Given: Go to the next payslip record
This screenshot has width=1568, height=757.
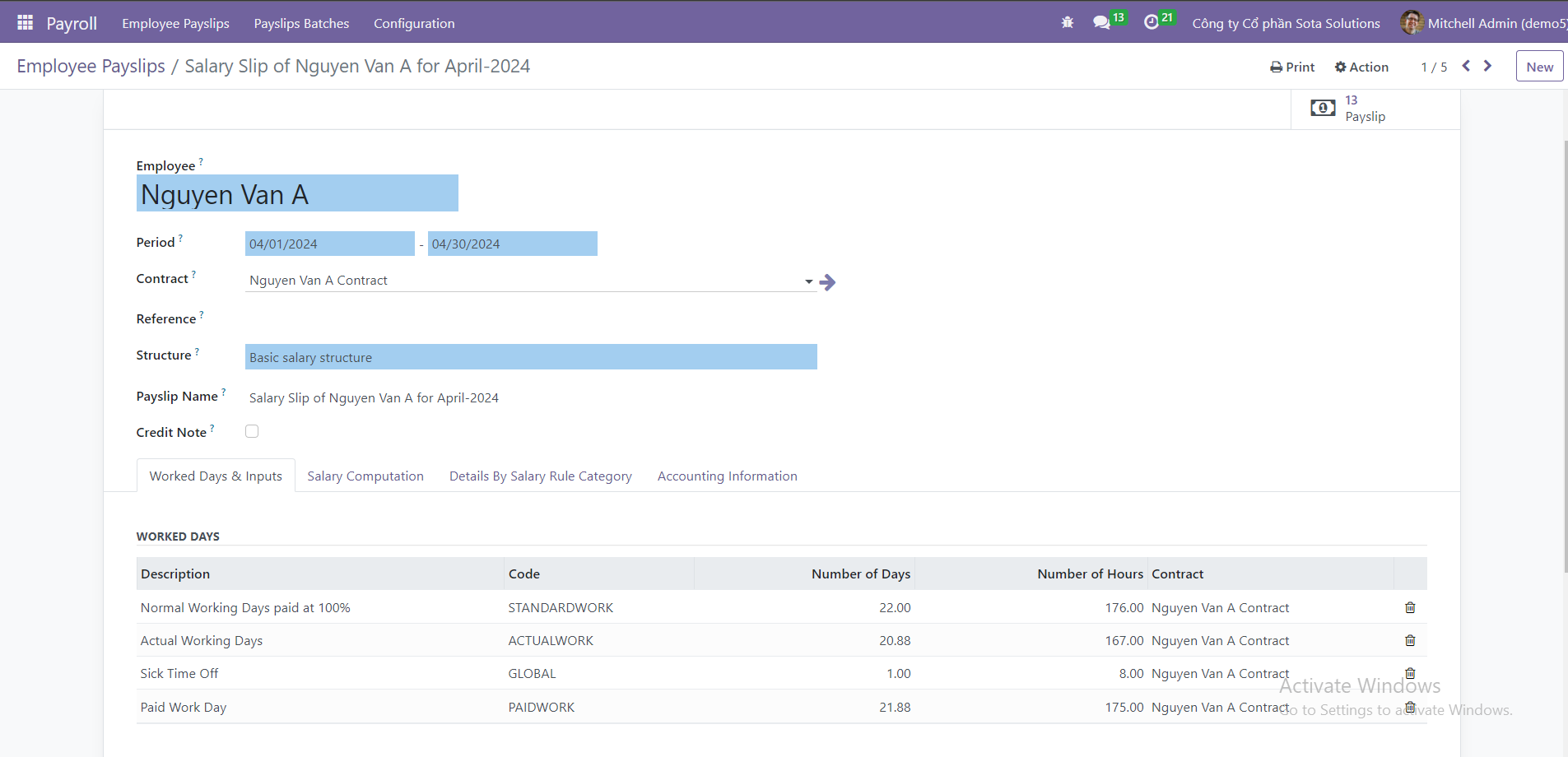Looking at the screenshot, I should (x=1487, y=66).
